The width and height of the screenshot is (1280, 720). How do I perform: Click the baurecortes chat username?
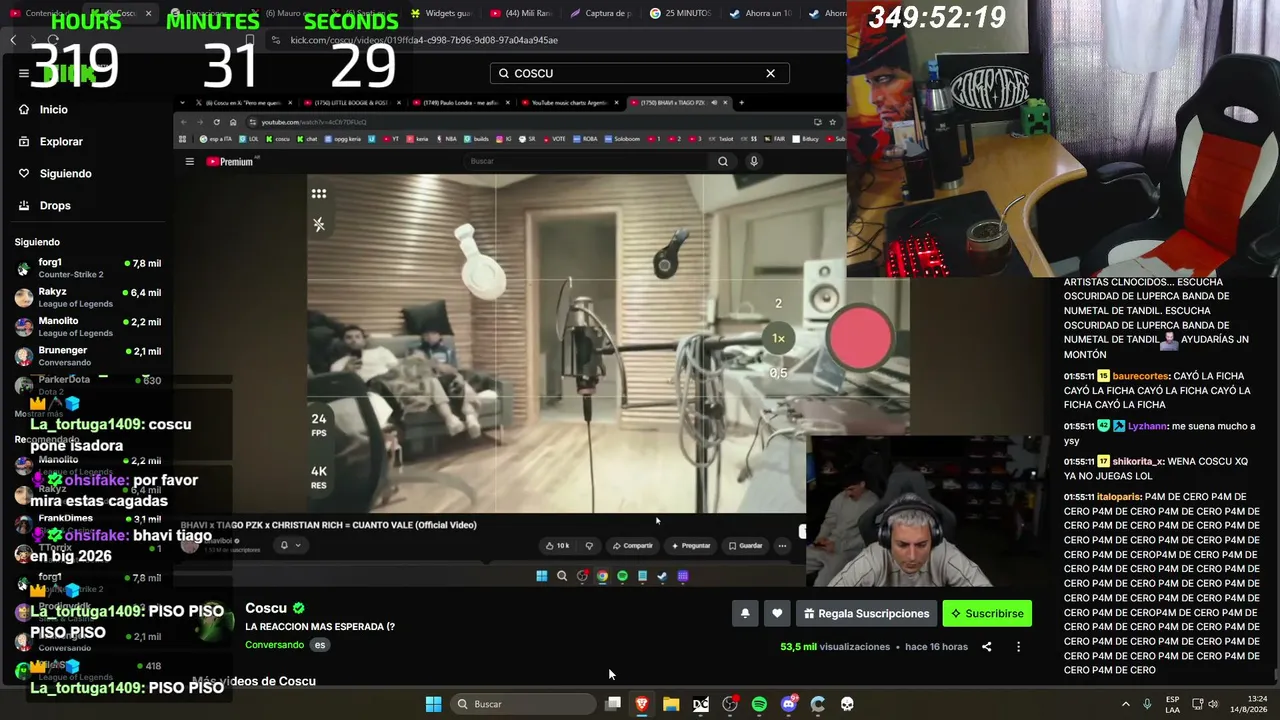click(x=1141, y=376)
